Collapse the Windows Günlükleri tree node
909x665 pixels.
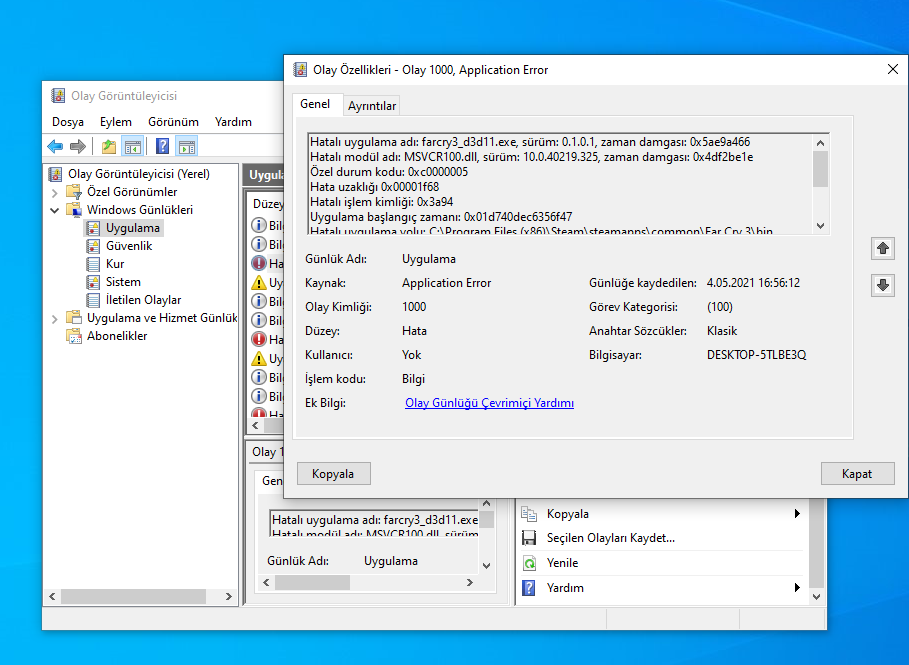[x=54, y=210]
